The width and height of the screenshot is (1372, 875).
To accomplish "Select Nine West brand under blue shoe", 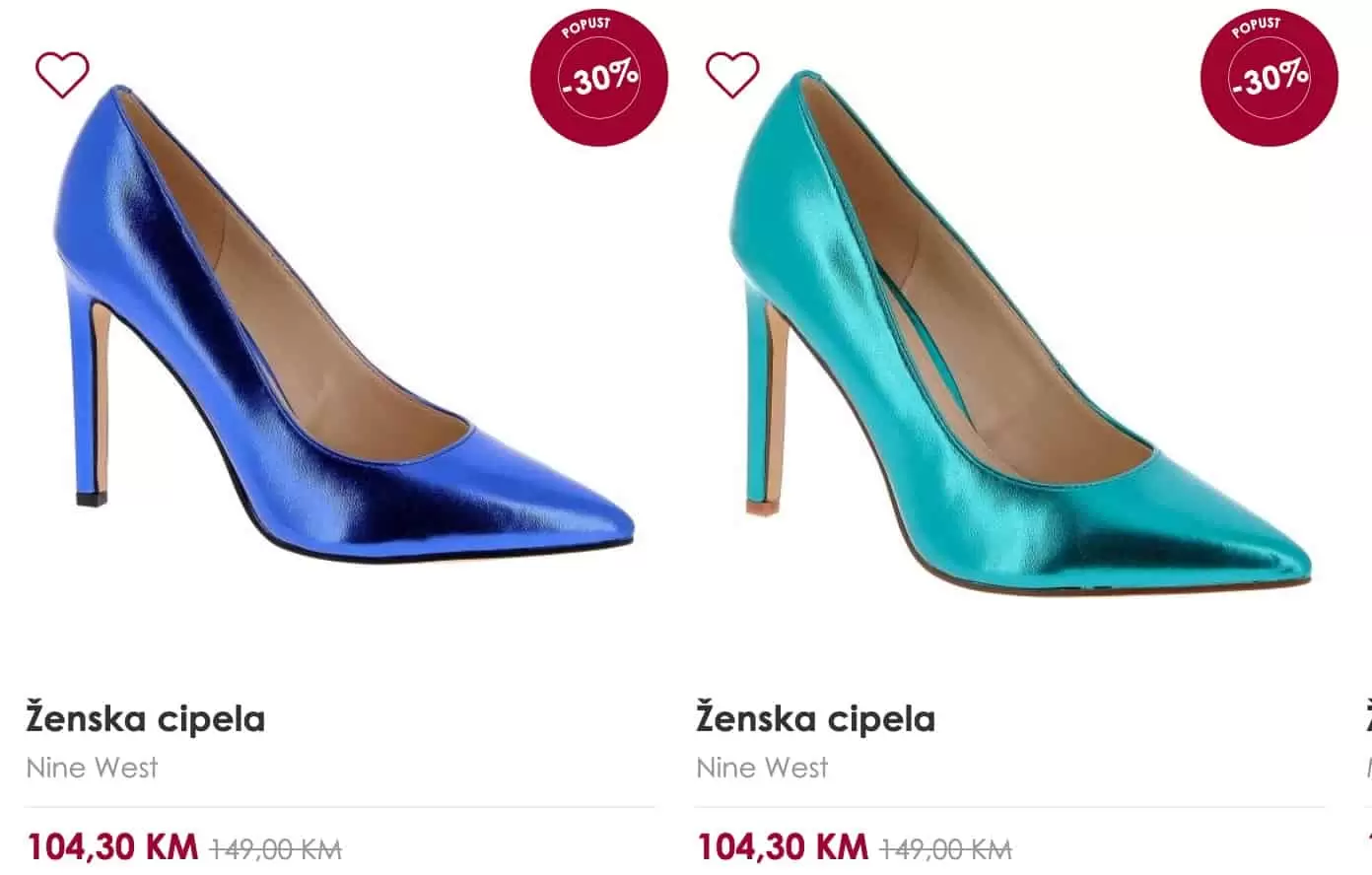I will coord(92,768).
